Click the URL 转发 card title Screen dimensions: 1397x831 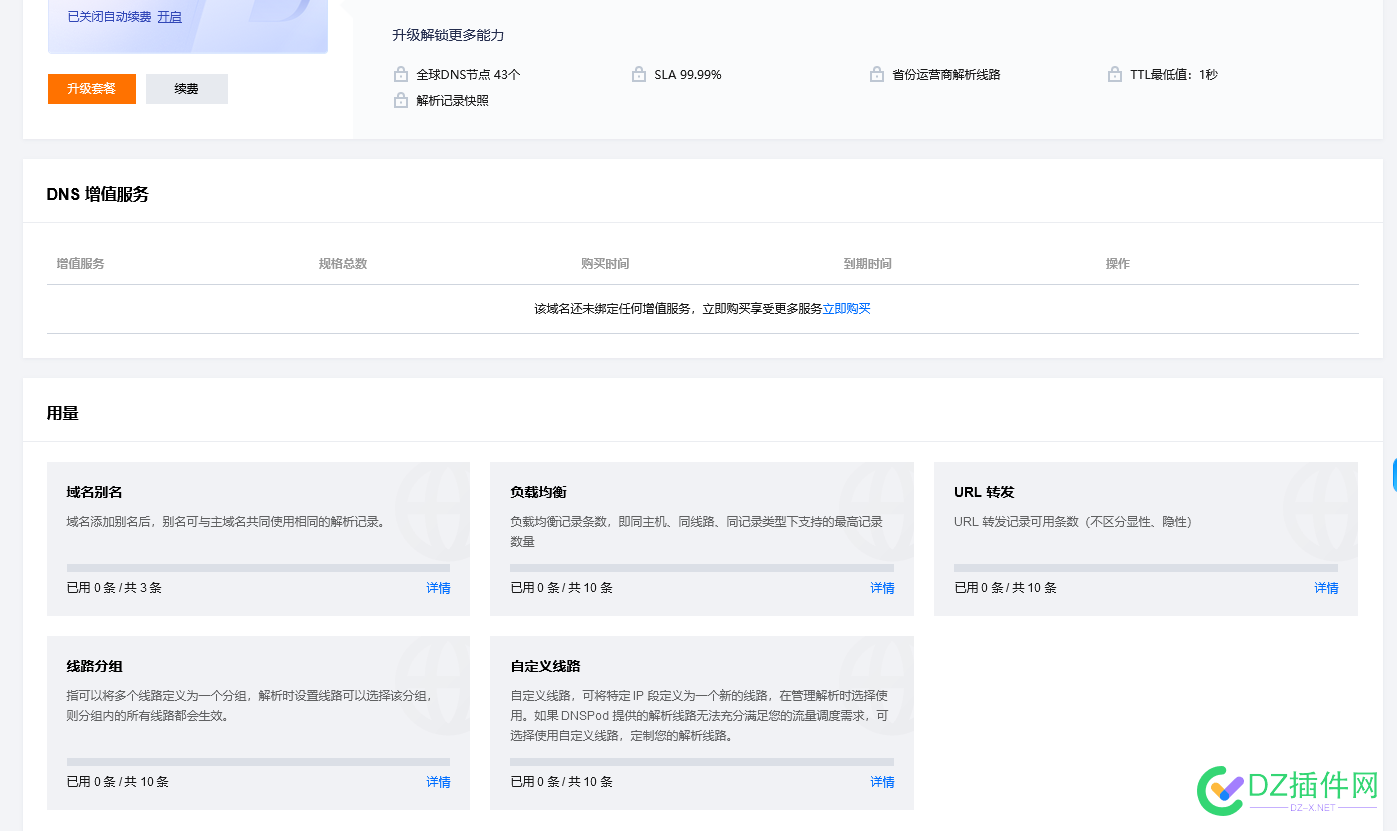coord(985,493)
